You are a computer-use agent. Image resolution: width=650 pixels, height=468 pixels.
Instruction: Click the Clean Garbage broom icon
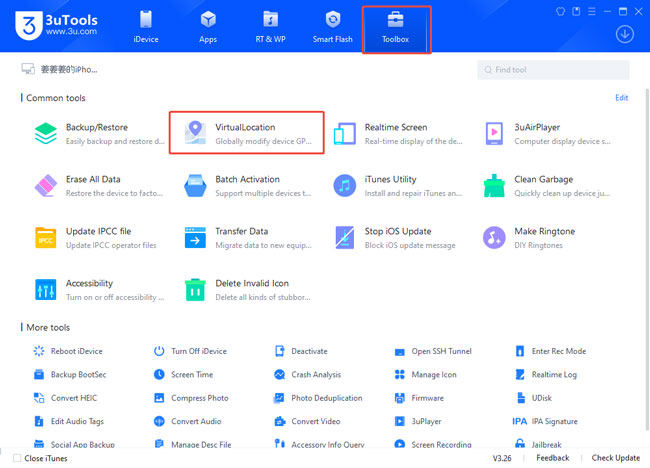pos(494,185)
